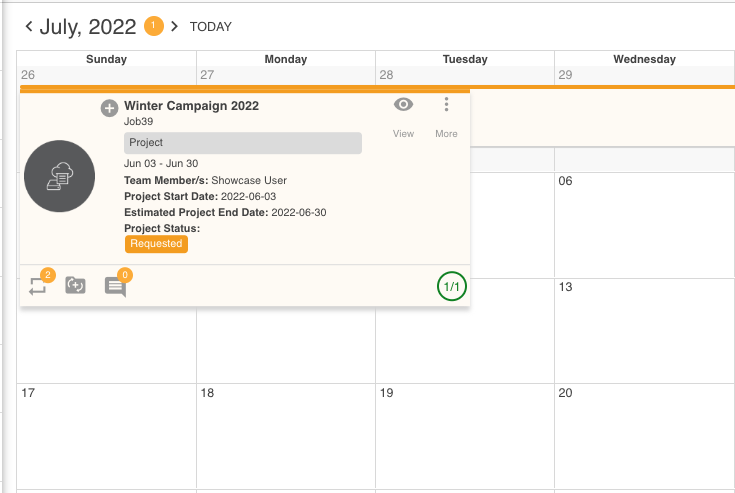
Task: Open the Winter Campaign 2022 title
Action: point(191,106)
